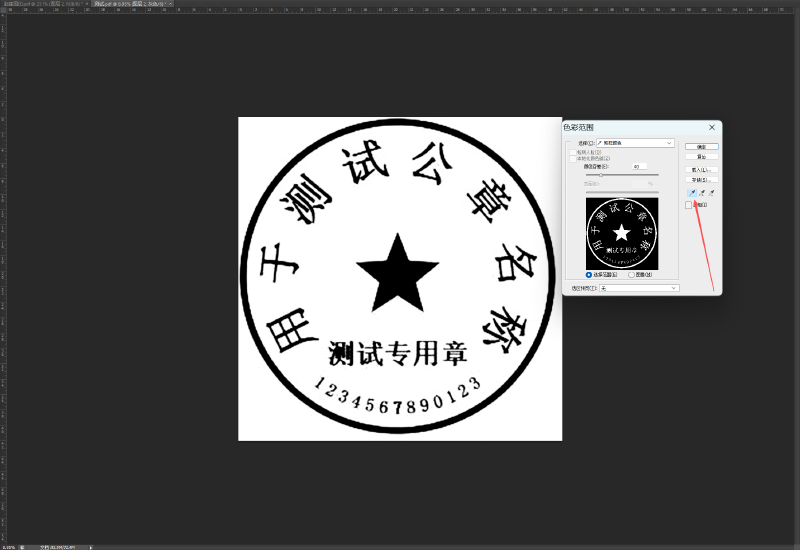The width and height of the screenshot is (800, 550).
Task: Open the Selection Preview (选区预览) dropdown
Action: [639, 288]
